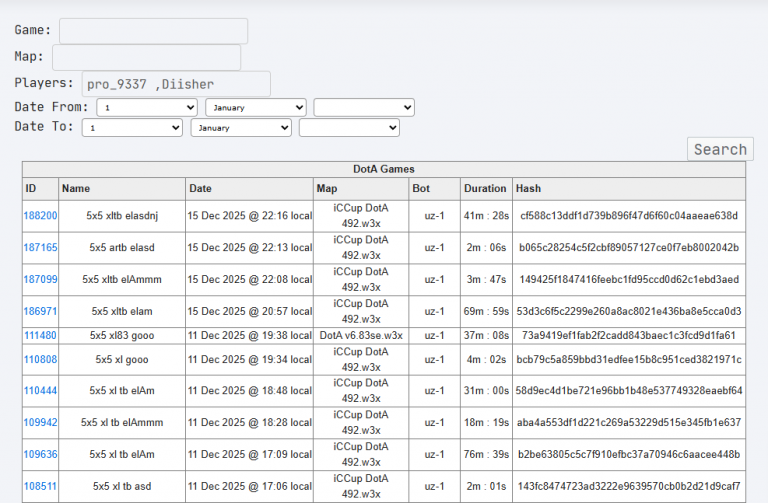The image size is (768, 503).
Task: Click date '15 Dec 2025 @ 22:16 local'
Action: pos(250,216)
